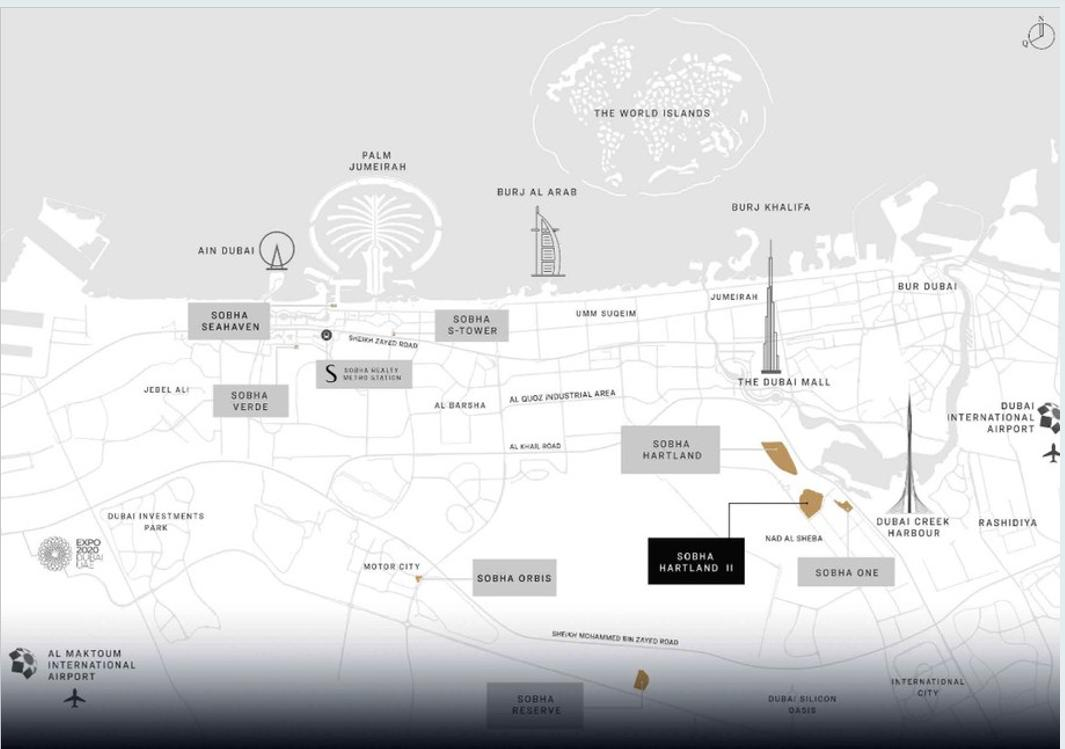
Task: Click the Sobha Realty Metro Station label
Action: click(363, 374)
